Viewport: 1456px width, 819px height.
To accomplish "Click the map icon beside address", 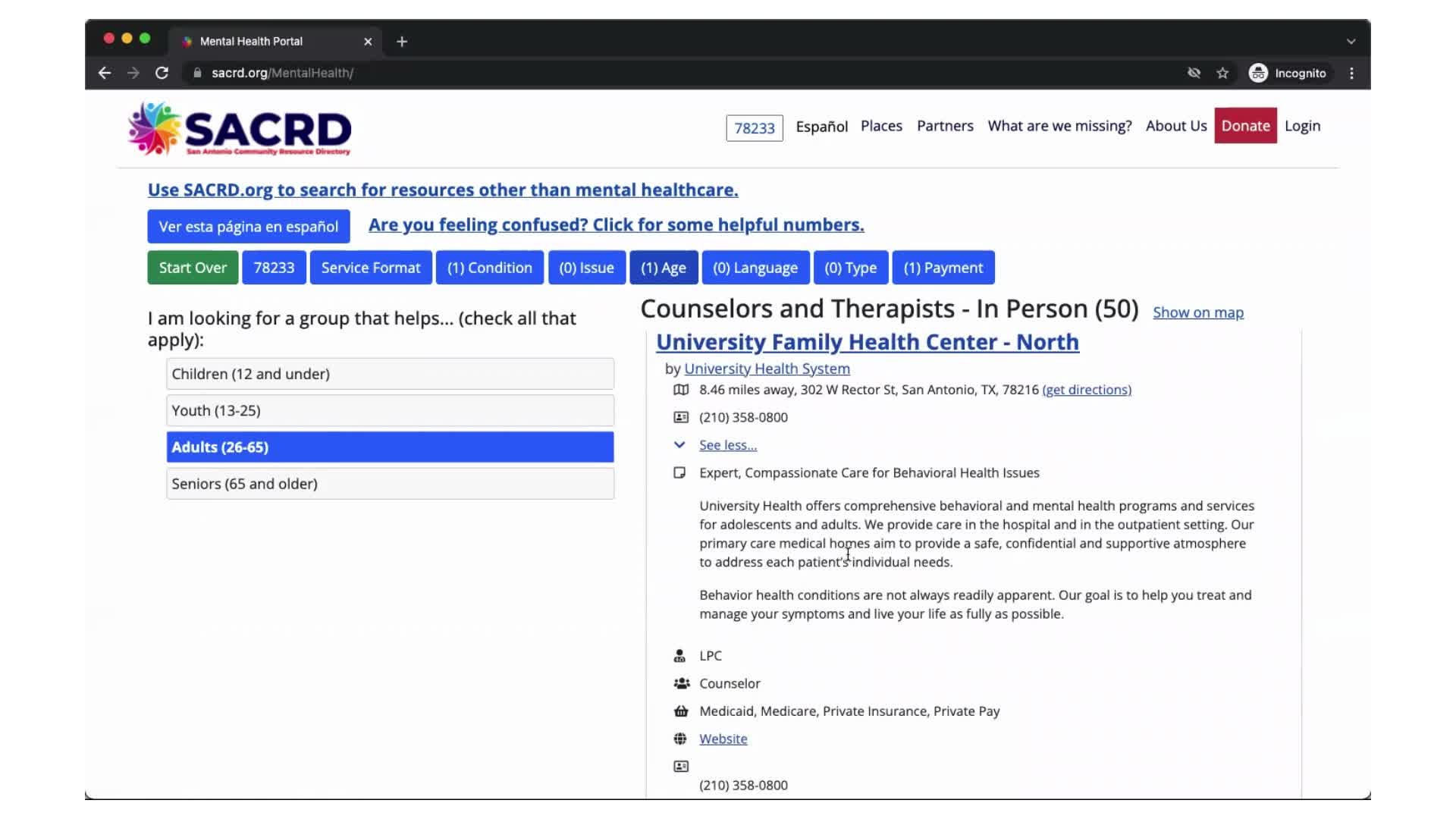I will click(x=681, y=390).
